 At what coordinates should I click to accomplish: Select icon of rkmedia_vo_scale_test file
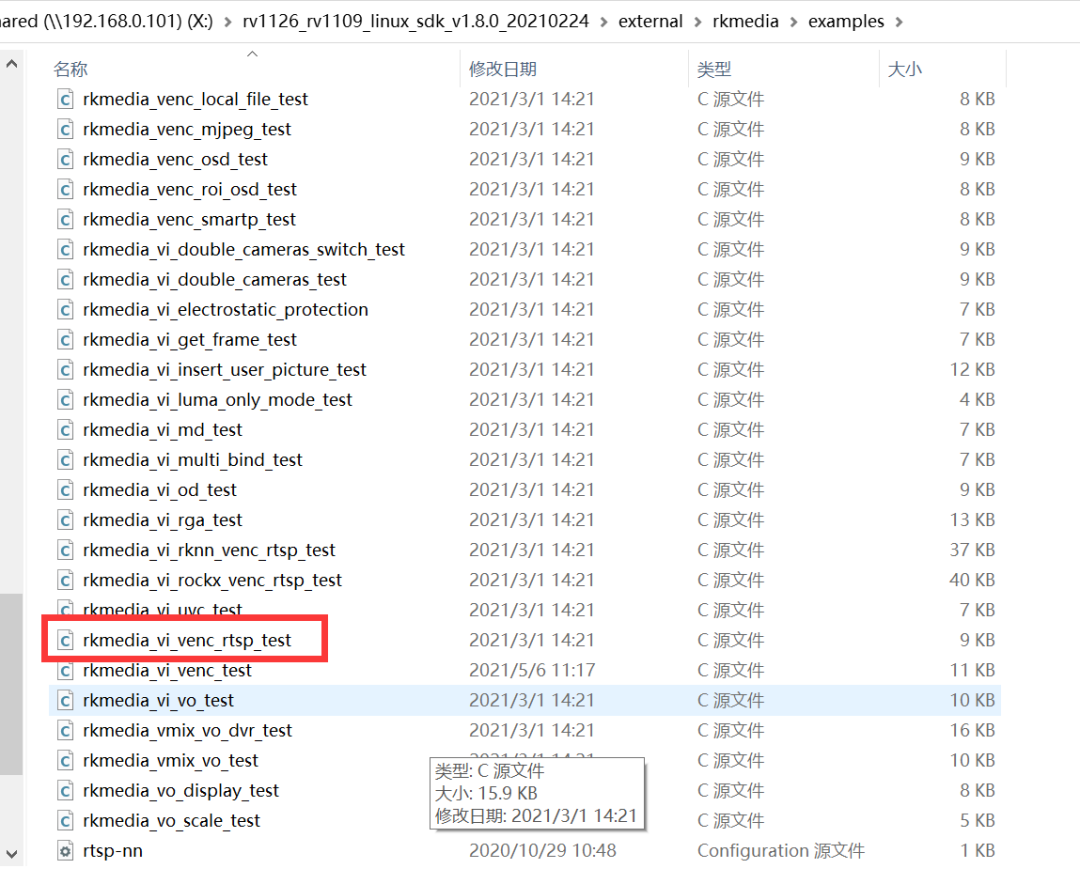pyautogui.click(x=66, y=821)
